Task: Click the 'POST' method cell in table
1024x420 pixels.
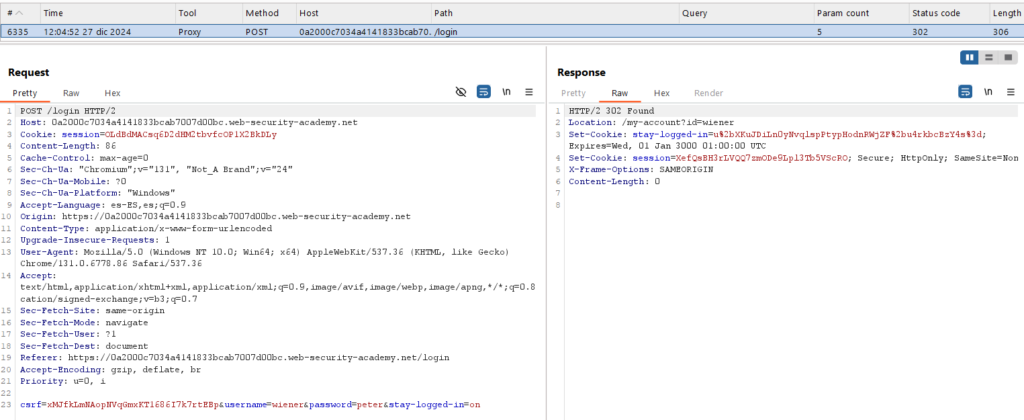Action: pos(256,31)
